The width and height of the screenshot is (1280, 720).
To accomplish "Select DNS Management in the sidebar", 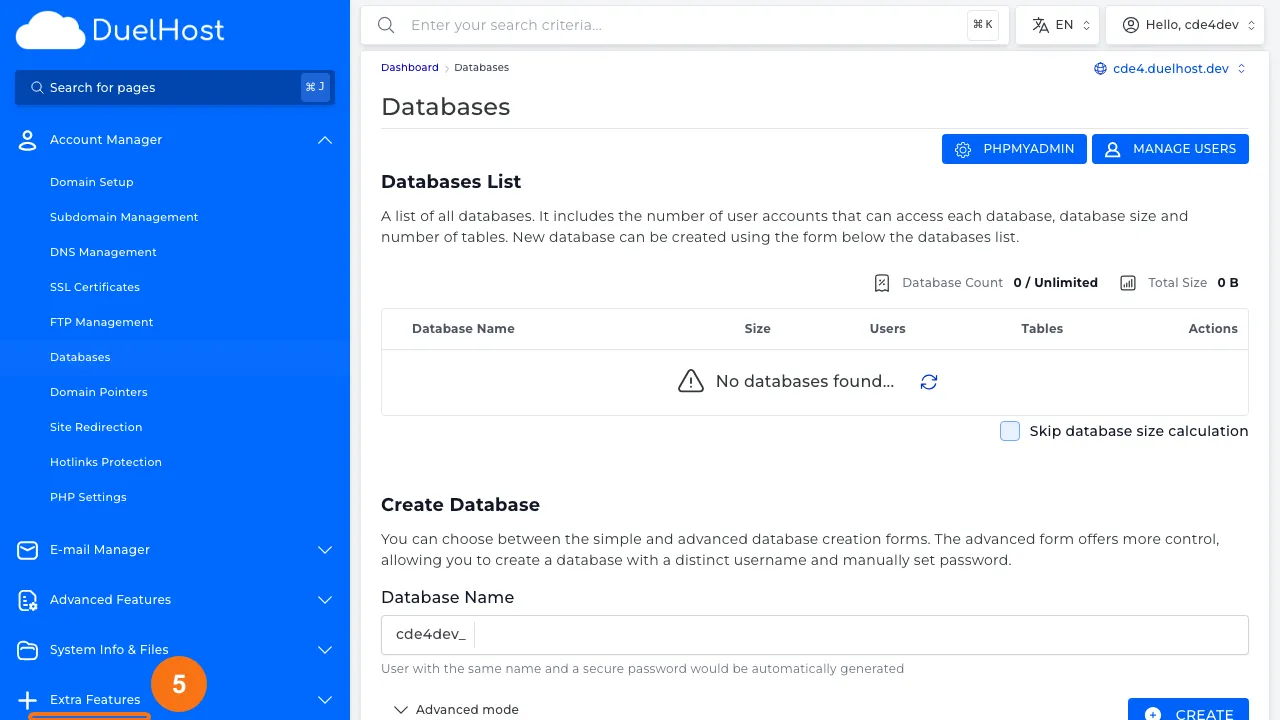I will pos(103,252).
